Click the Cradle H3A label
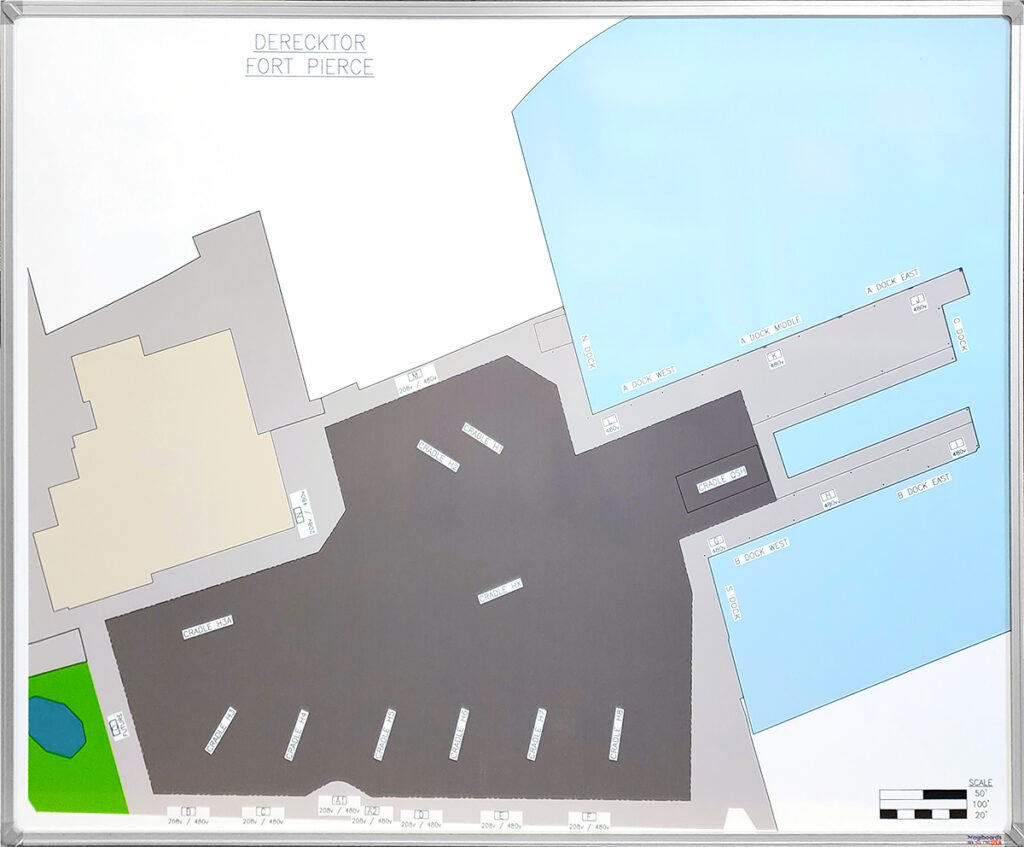This screenshot has width=1024, height=847. pos(208,627)
